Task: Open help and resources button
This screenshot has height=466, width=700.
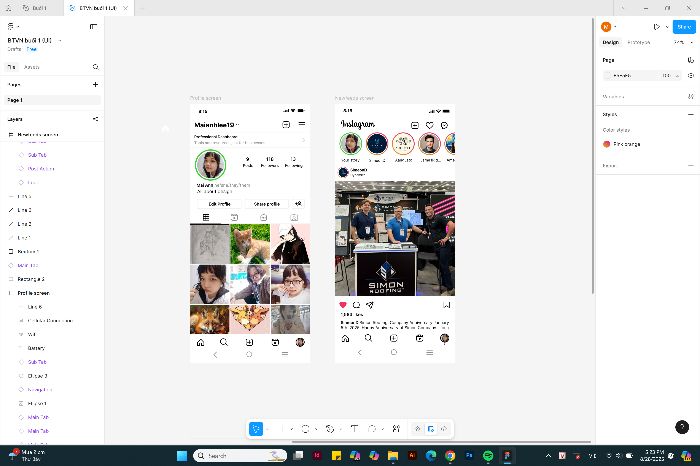Action: pyautogui.click(x=682, y=427)
